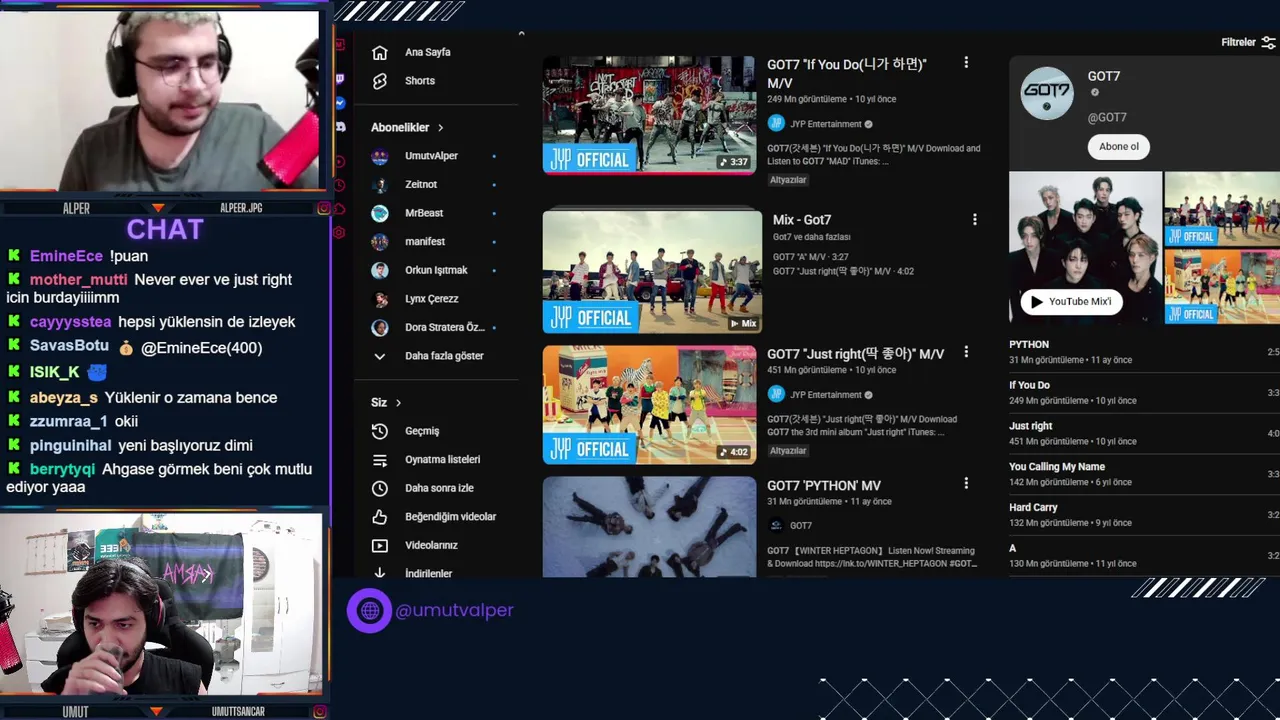Open Discord icon in browser side strip

[340, 127]
